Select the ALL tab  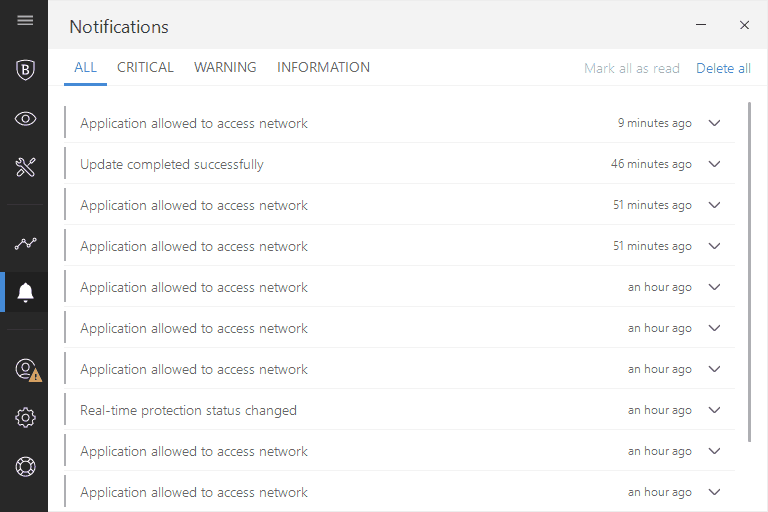(85, 67)
